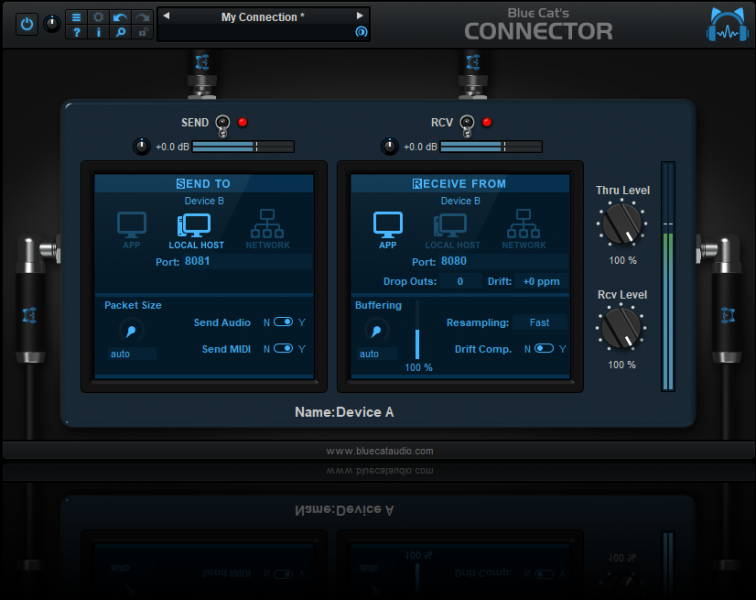The height and width of the screenshot is (600, 756).
Task: Click the power bypass button
Action: point(27,24)
